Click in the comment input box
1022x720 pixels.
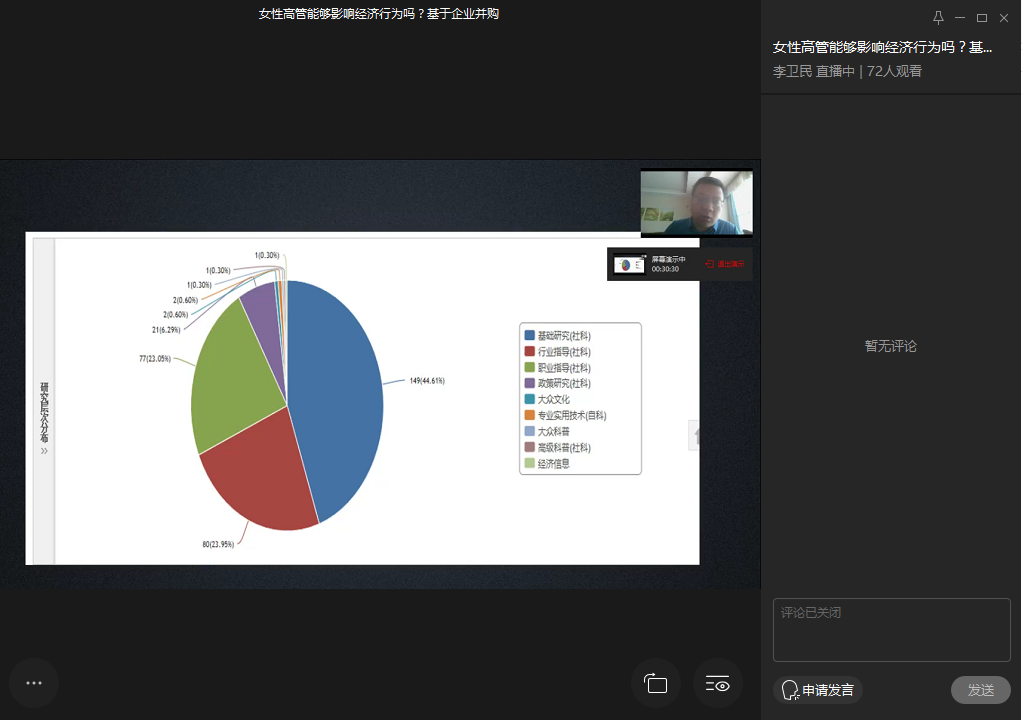[x=891, y=630]
